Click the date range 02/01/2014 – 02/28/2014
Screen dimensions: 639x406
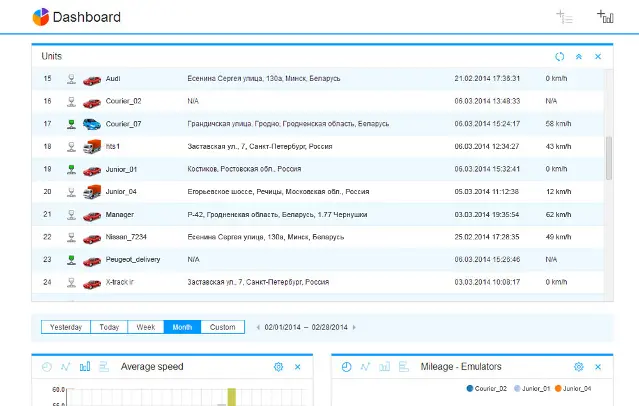(x=306, y=327)
